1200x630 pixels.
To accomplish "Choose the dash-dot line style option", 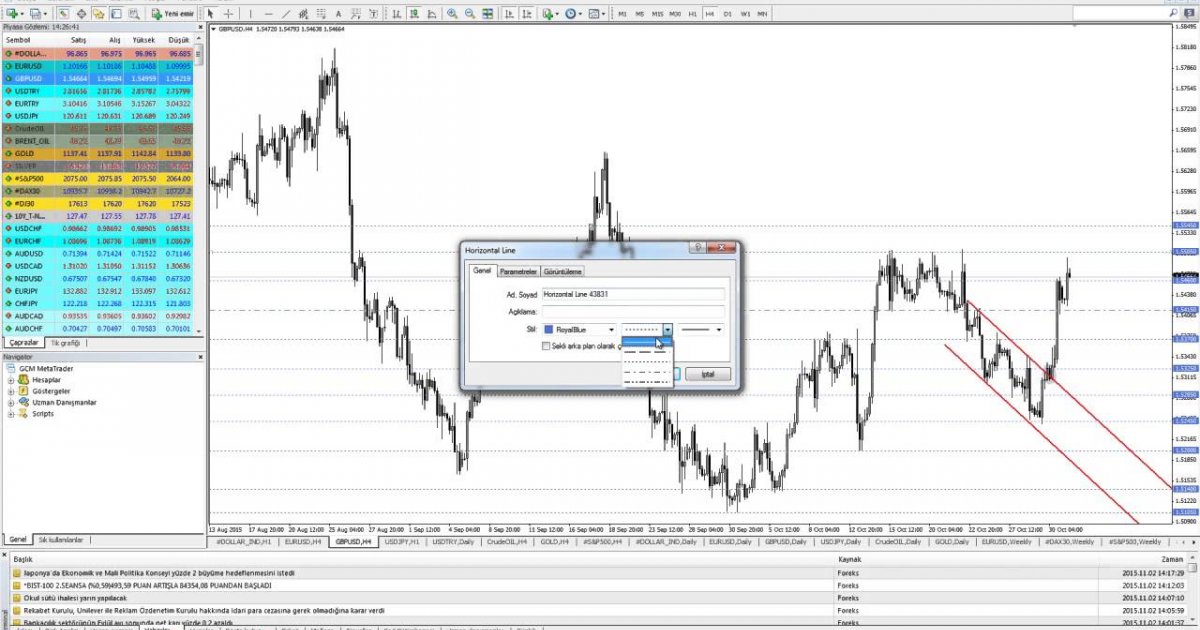I will [x=648, y=371].
